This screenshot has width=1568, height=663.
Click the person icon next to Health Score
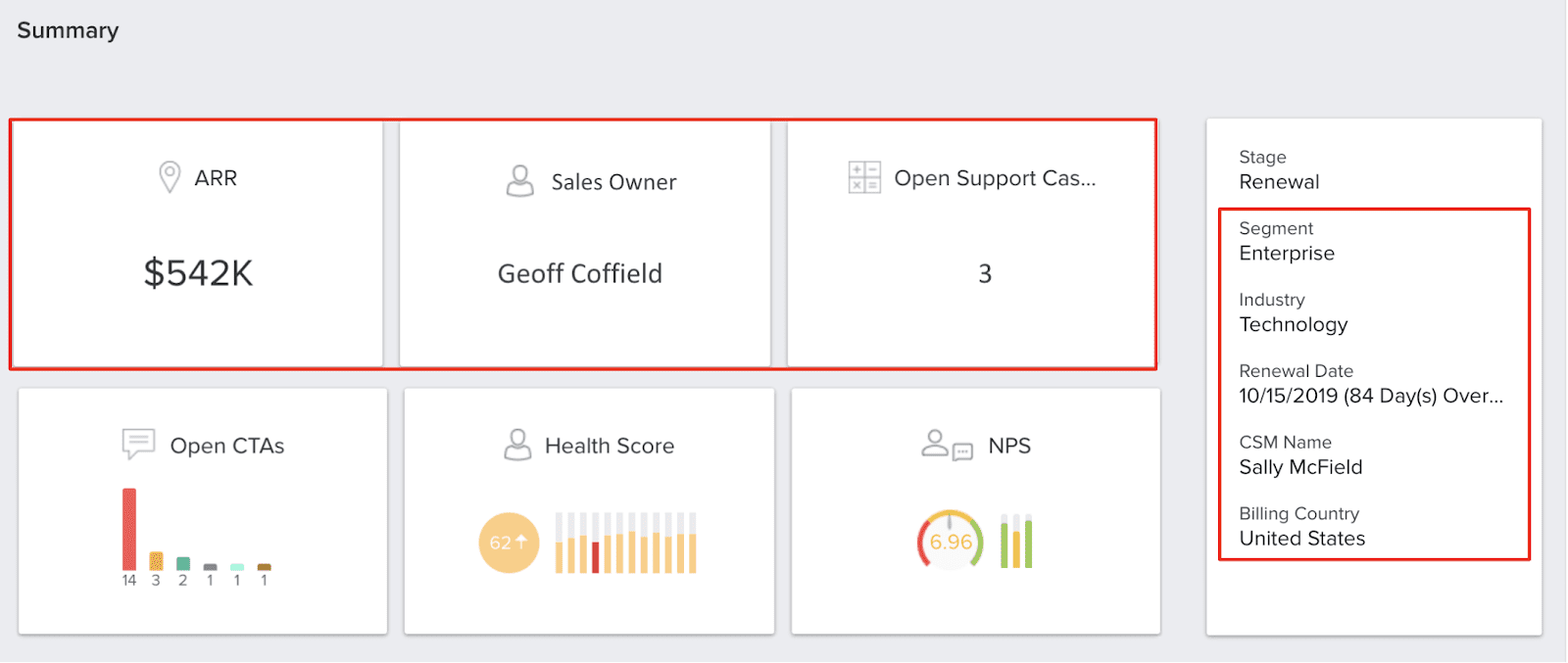coord(516,445)
